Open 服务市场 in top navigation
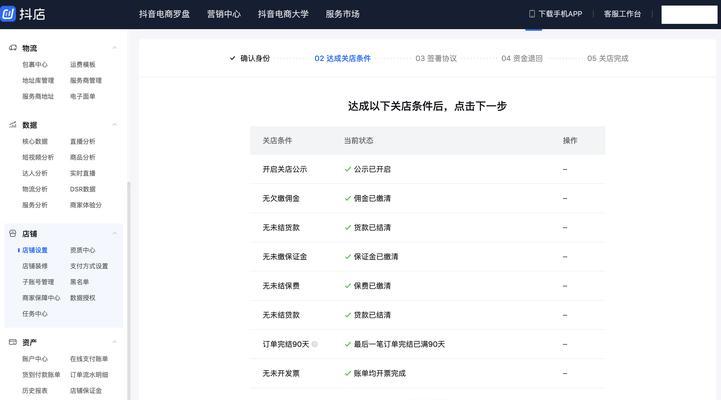This screenshot has width=721, height=400. coord(343,14)
